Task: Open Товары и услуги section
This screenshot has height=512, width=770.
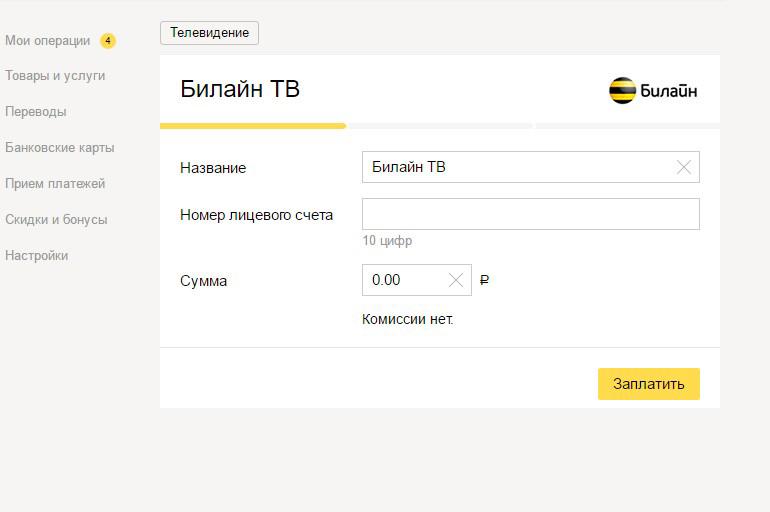Action: [x=55, y=76]
